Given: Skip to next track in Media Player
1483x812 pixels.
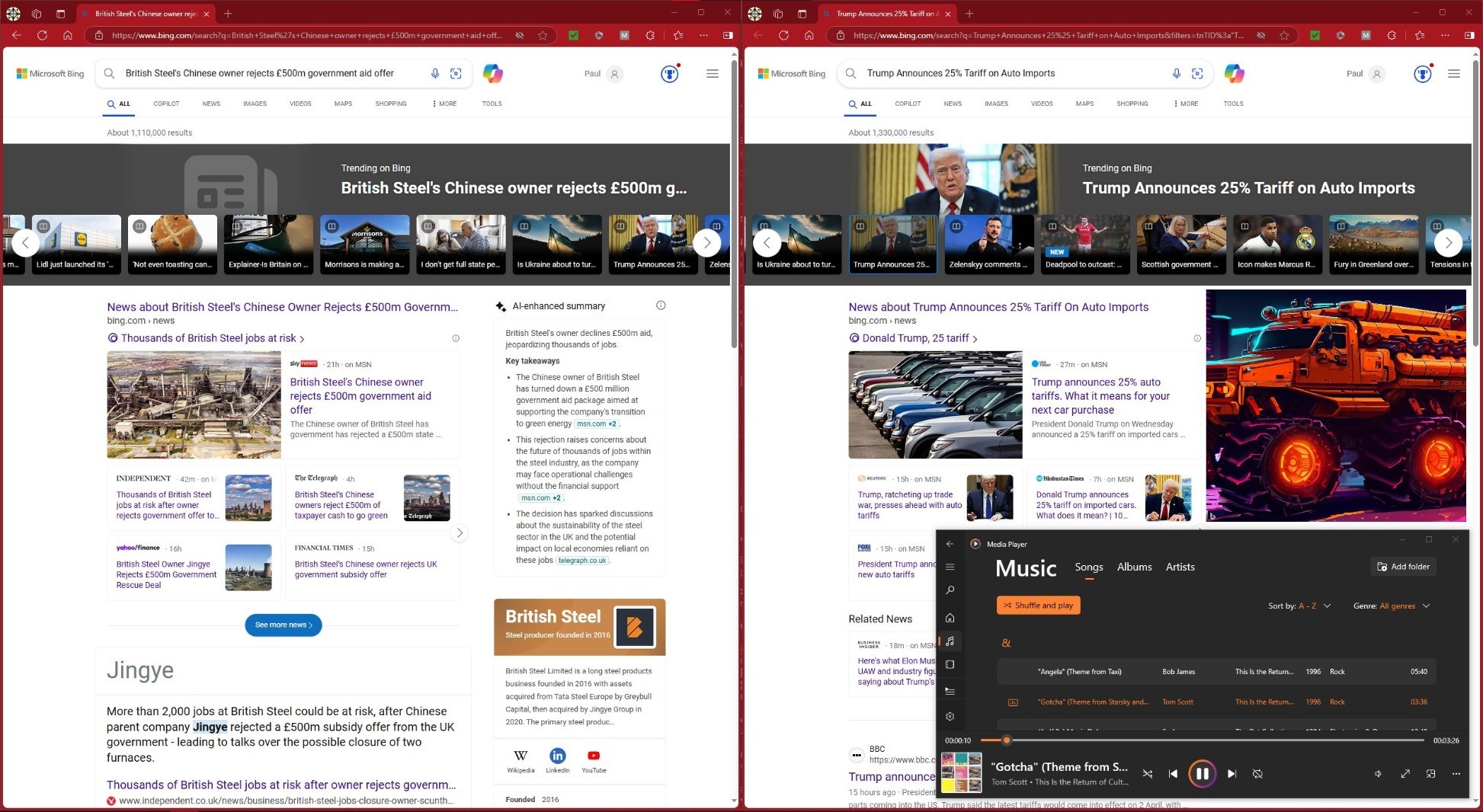Looking at the screenshot, I should (1232, 774).
